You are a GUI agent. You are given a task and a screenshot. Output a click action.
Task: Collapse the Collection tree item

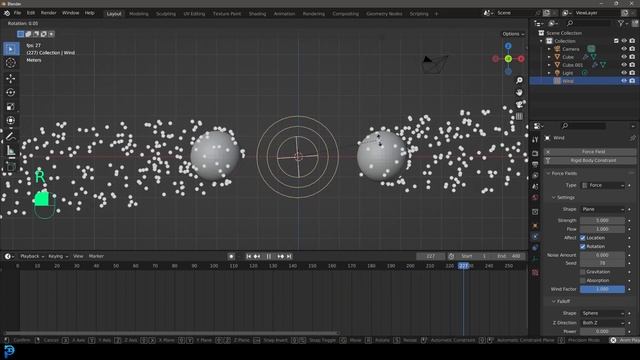coord(541,41)
